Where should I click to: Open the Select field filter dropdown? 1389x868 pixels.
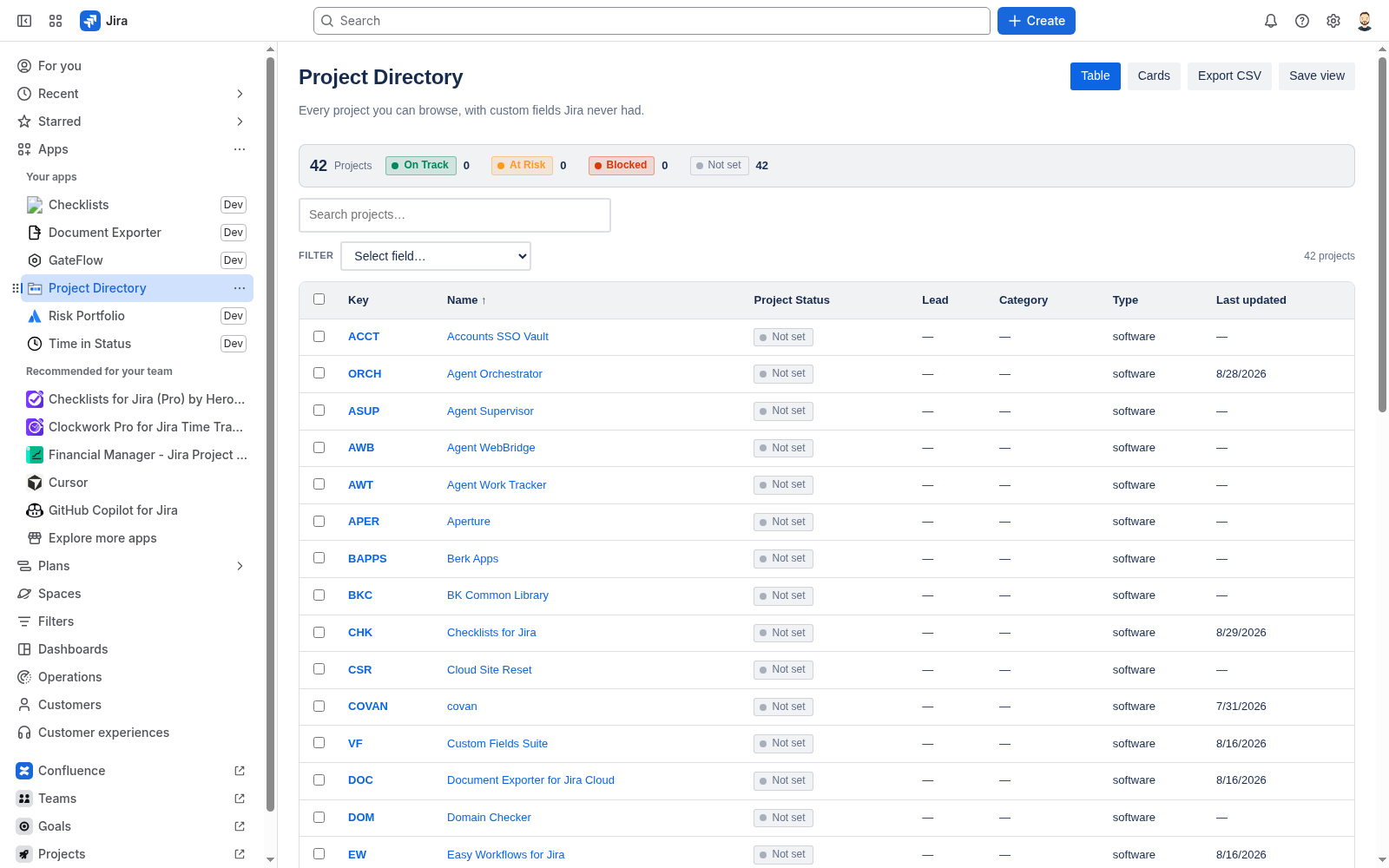point(436,256)
